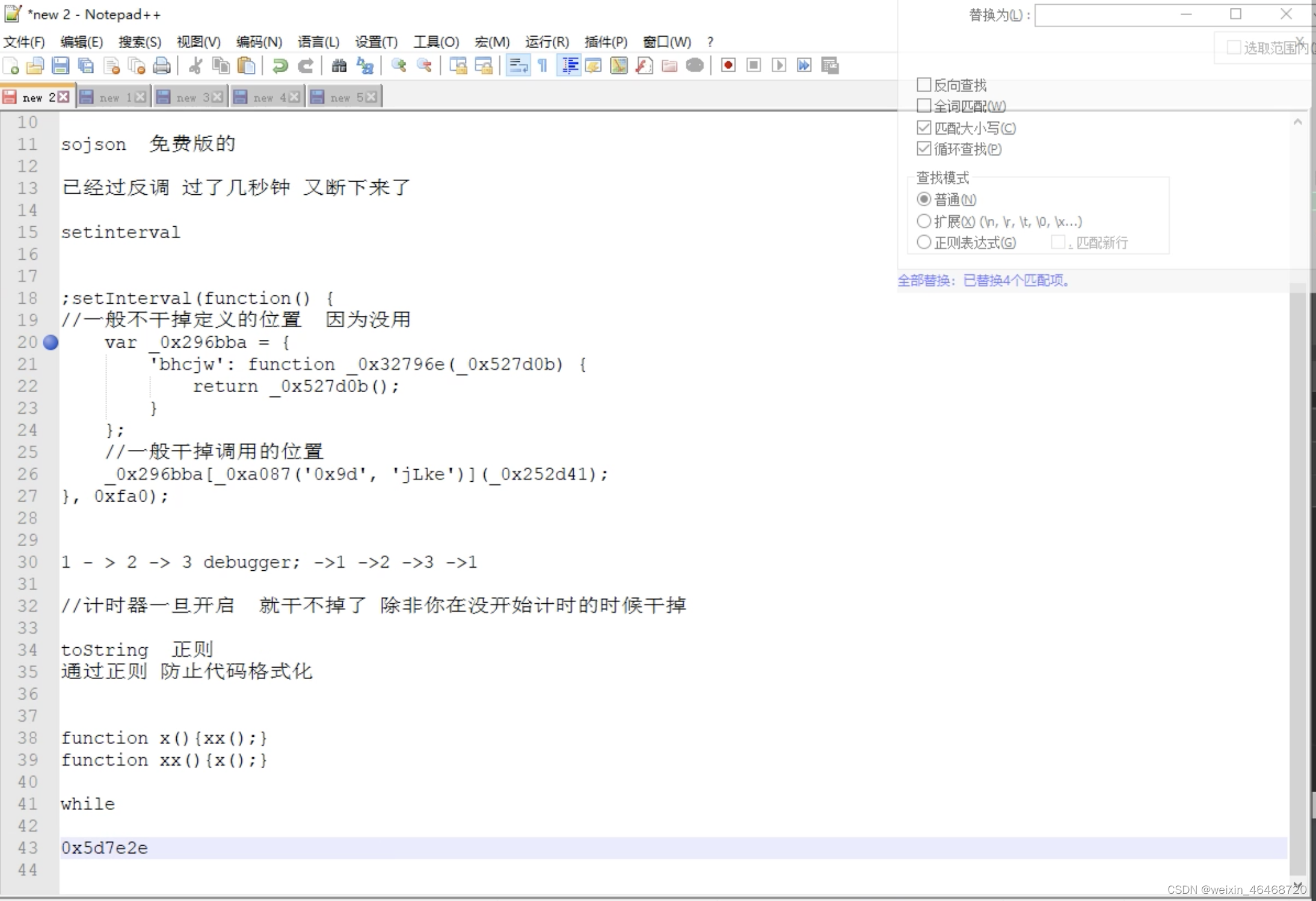Toggle word wrap from the toolbar
This screenshot has height=901, width=1316.
pyautogui.click(x=517, y=66)
